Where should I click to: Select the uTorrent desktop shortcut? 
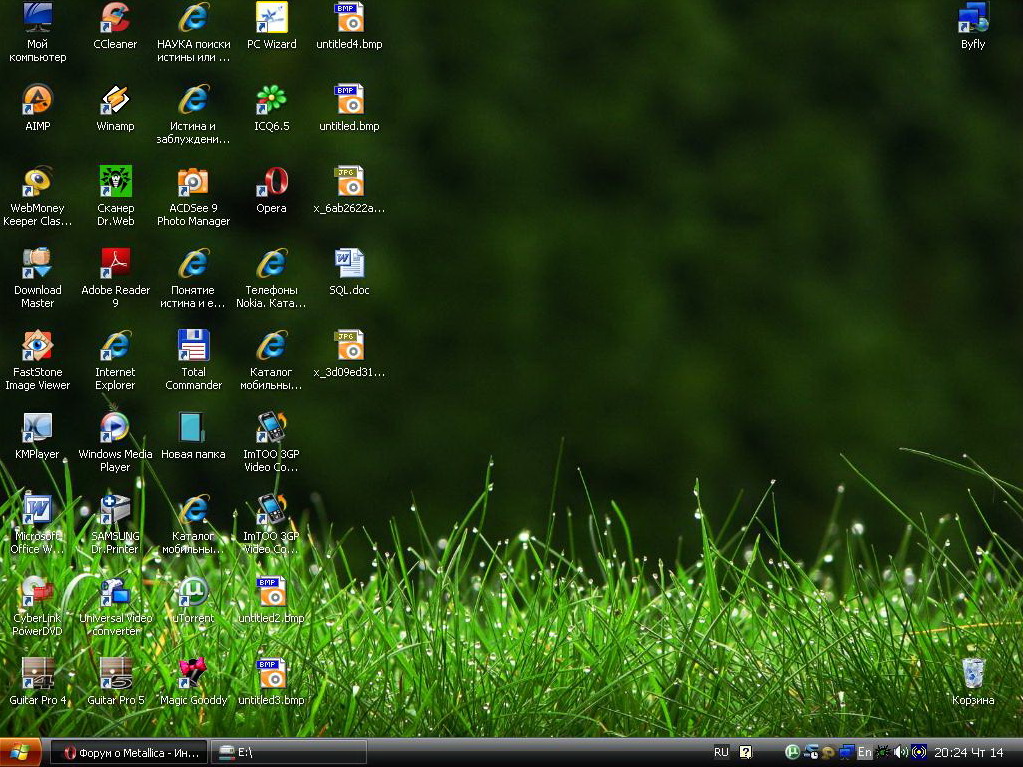click(193, 592)
